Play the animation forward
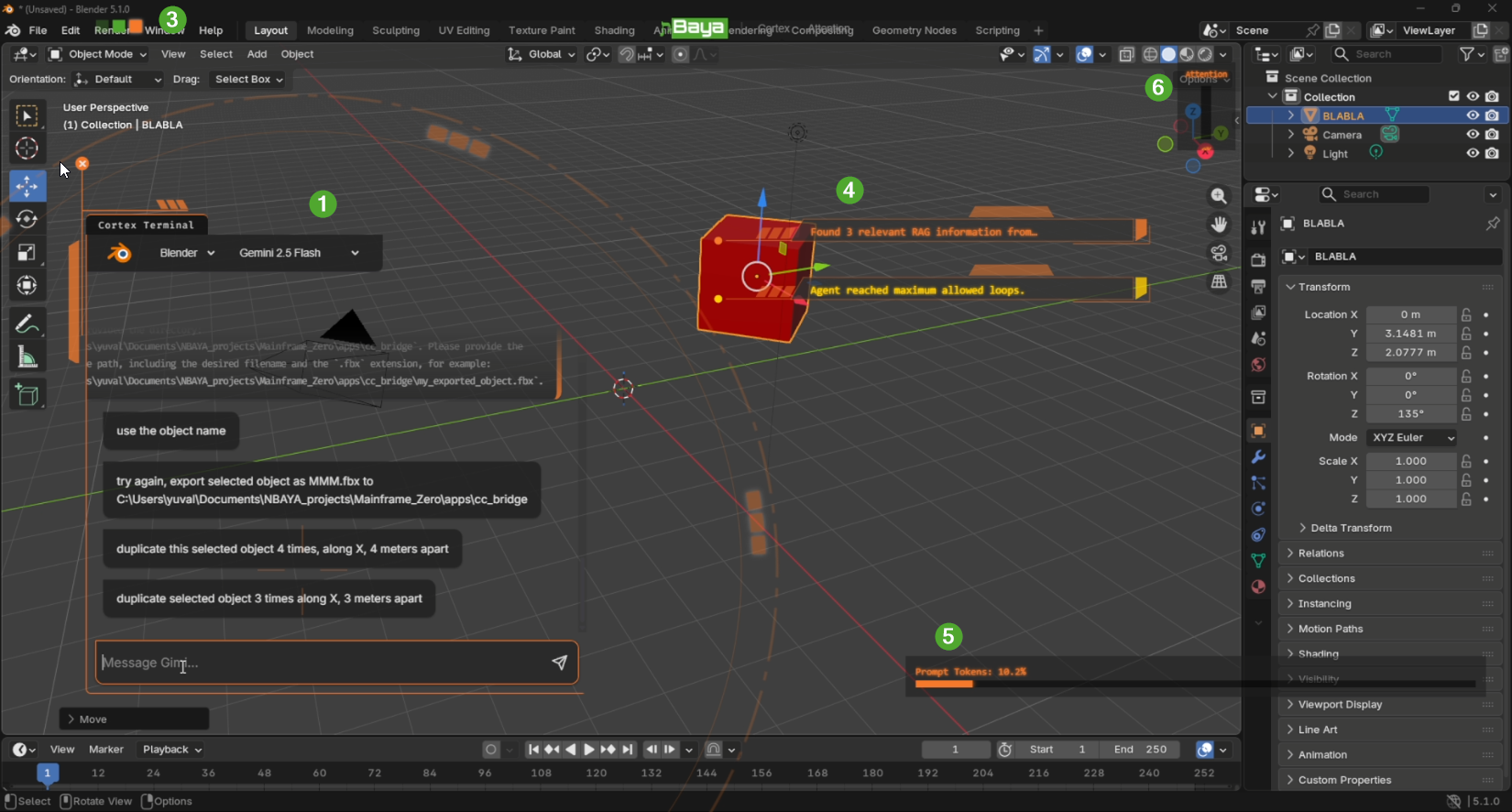 [x=589, y=750]
